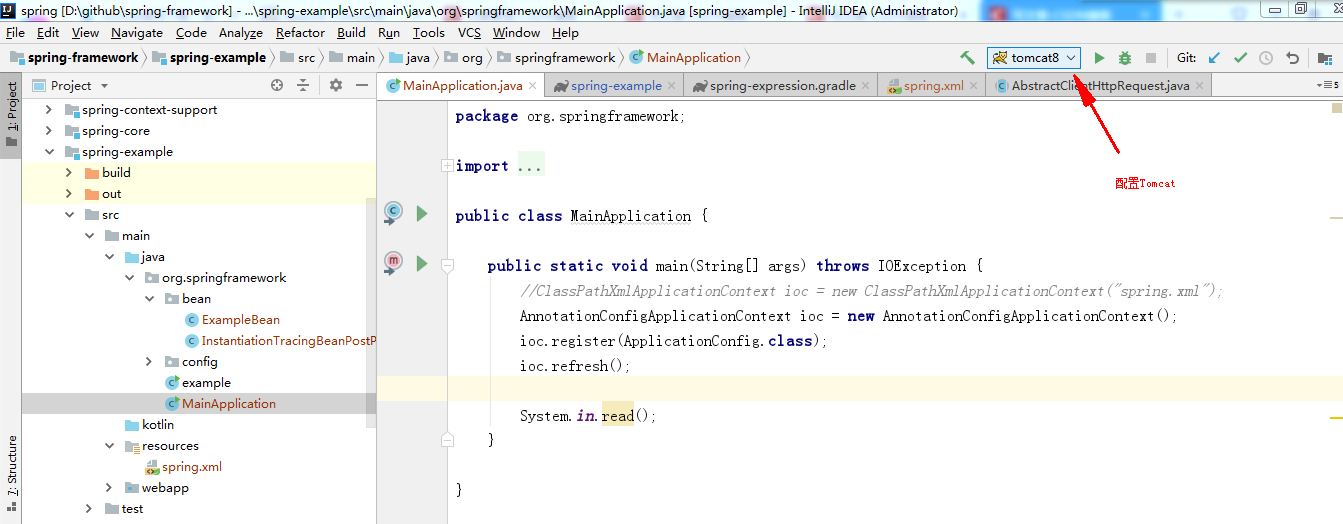Image resolution: width=1343 pixels, height=524 pixels.
Task: Close the spring.xml tab
Action: (974, 86)
